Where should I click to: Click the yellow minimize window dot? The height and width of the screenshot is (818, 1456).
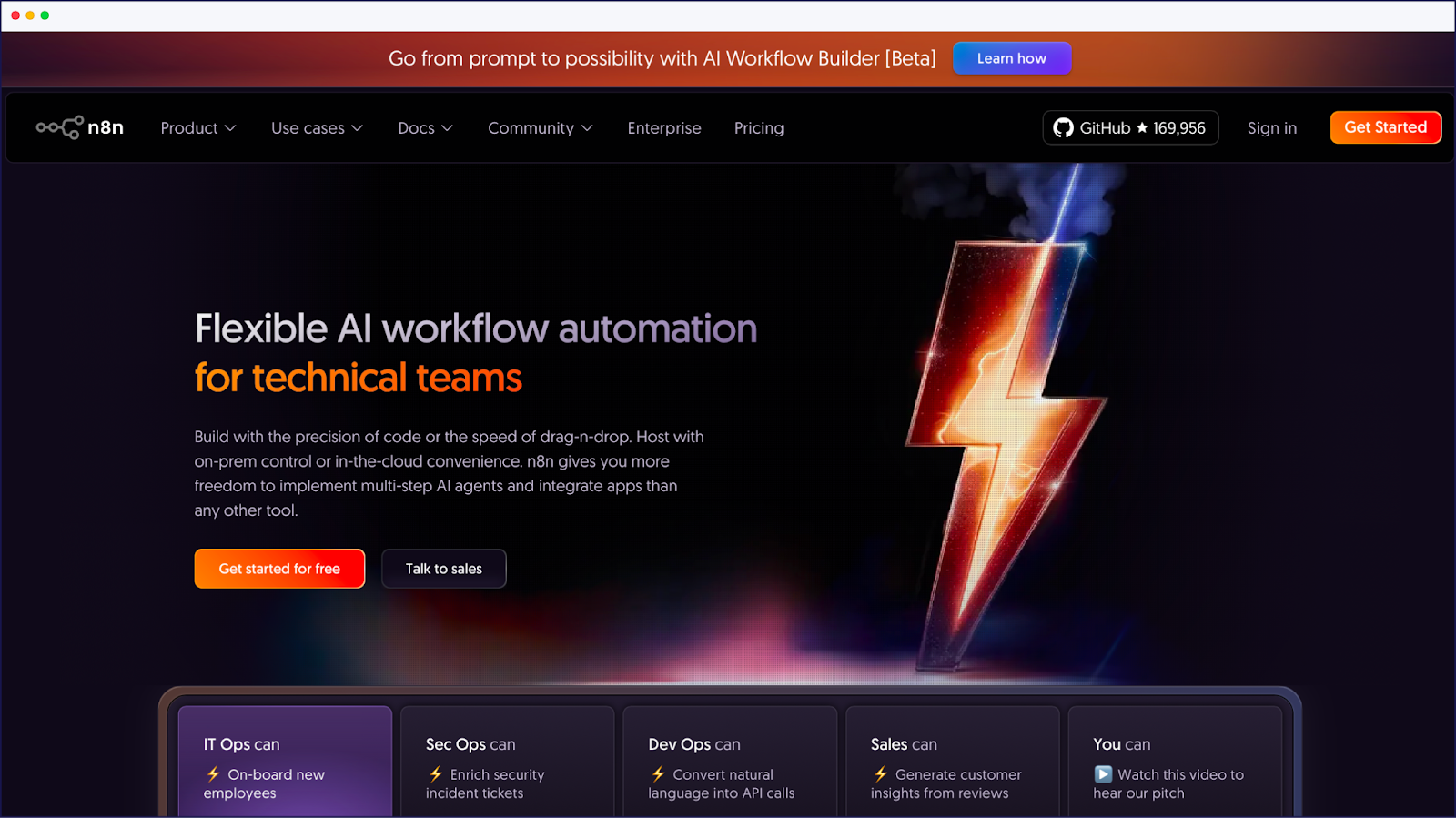pos(30,15)
